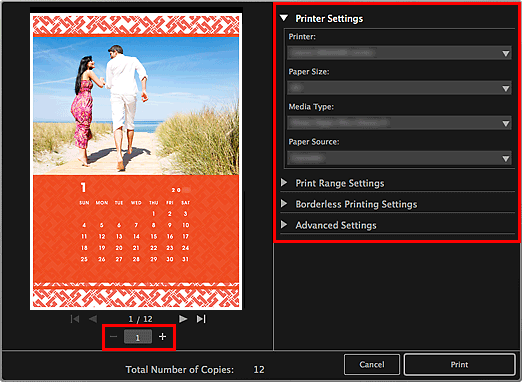
Task: Decrease copies with the minus button
Action: coord(113,337)
